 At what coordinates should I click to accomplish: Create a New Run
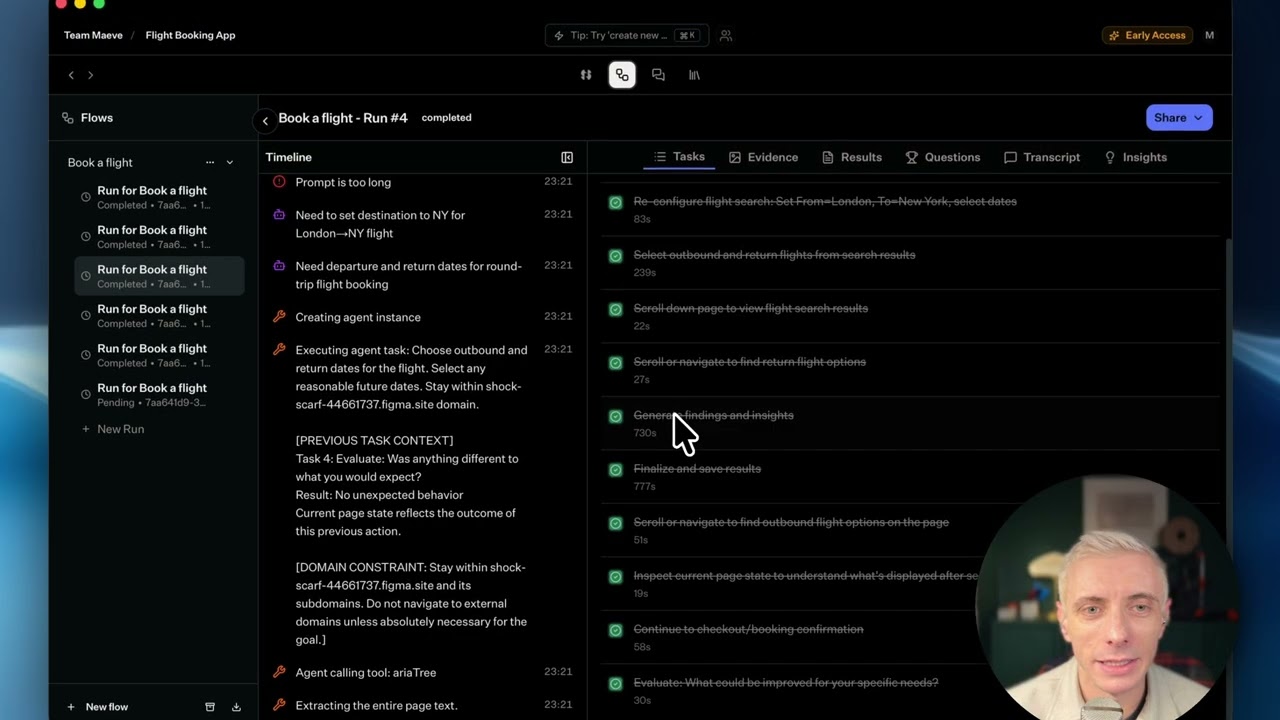(x=112, y=429)
